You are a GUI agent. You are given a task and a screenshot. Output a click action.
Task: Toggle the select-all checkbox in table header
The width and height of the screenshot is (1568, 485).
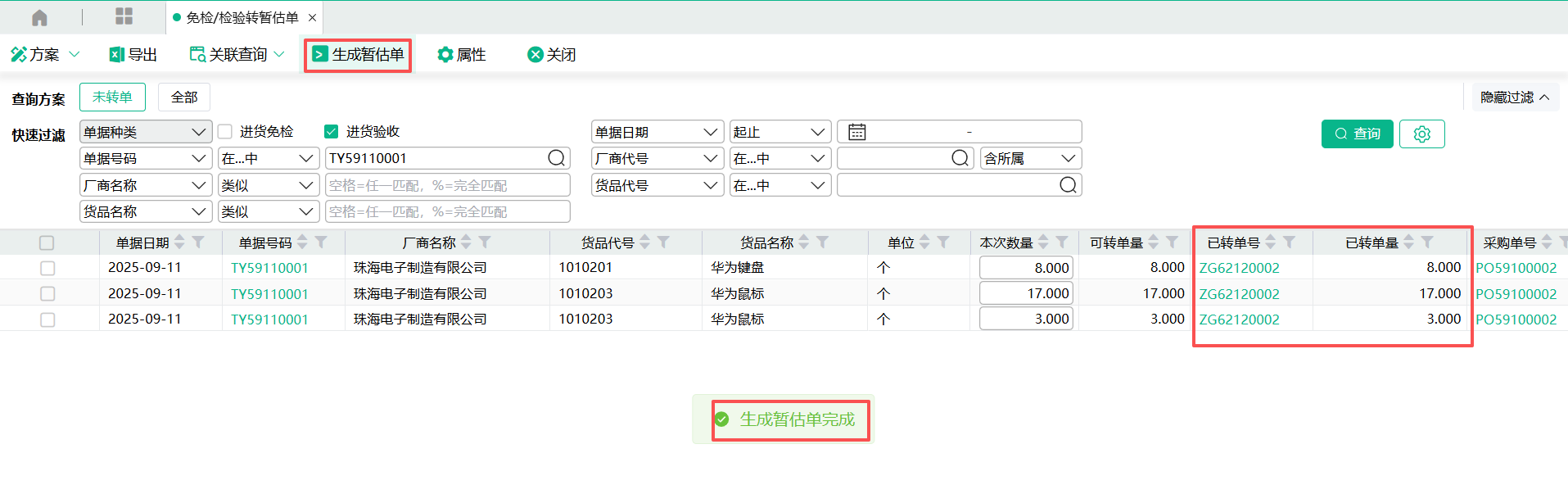[47, 243]
